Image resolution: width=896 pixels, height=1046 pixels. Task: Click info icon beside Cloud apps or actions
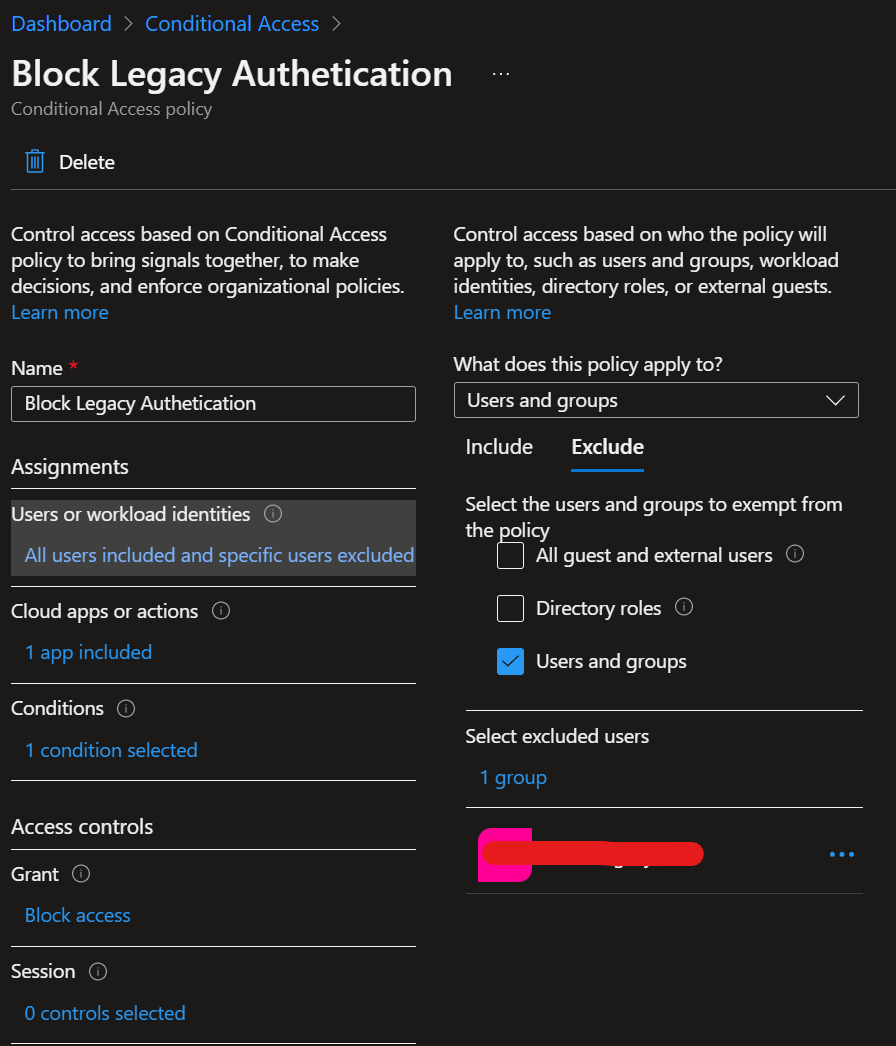coord(221,610)
